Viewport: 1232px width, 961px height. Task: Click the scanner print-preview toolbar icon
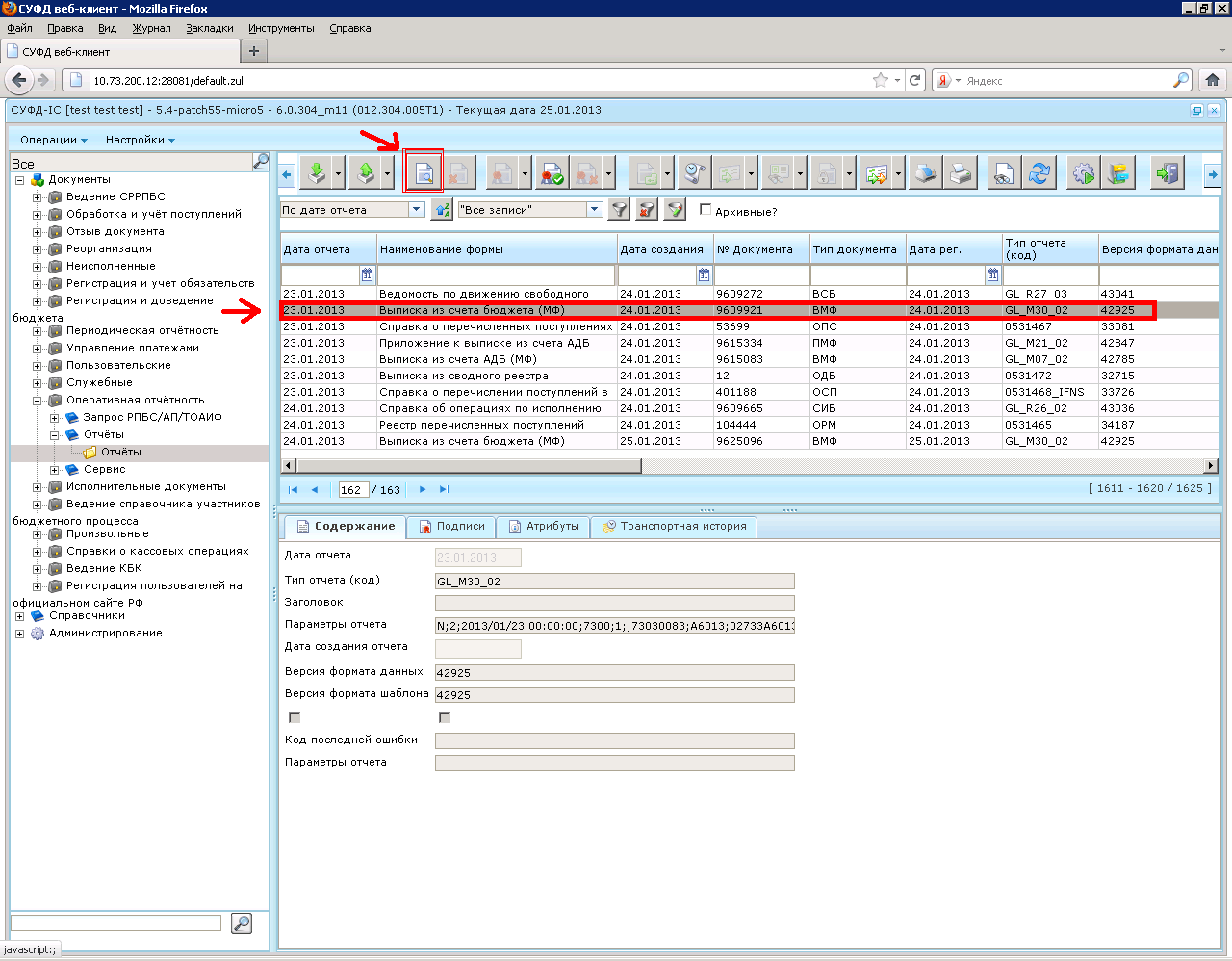pos(924,174)
